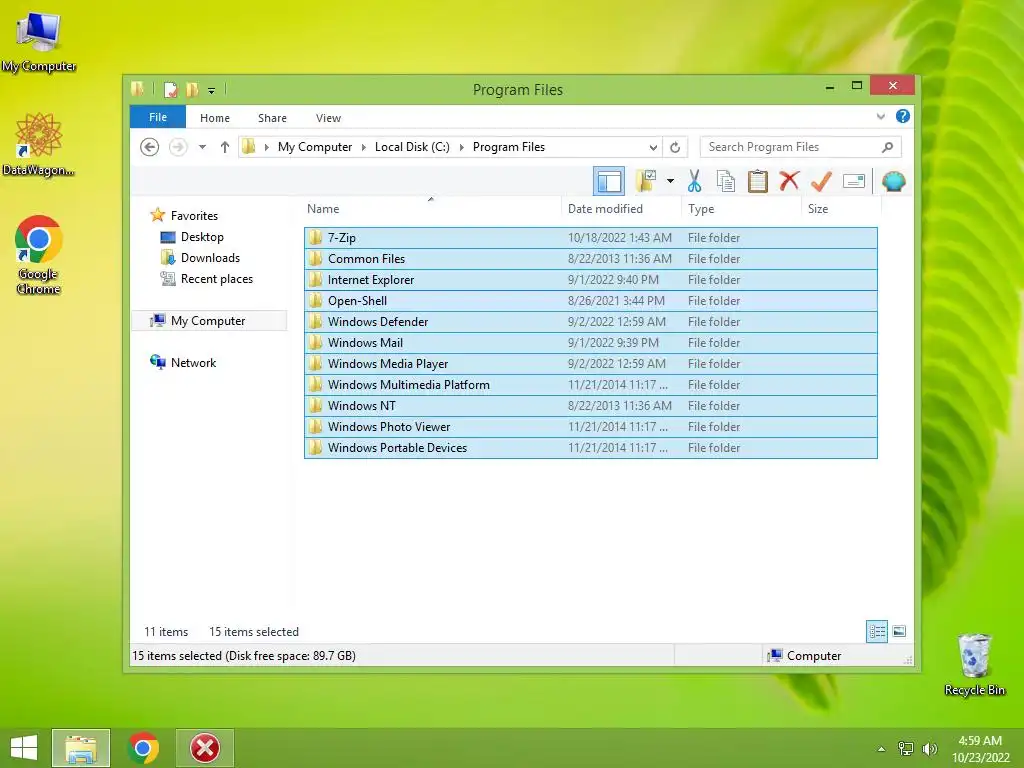Click the blue shell Open-Shell settings icon
This screenshot has width=1024, height=768.
click(x=893, y=181)
